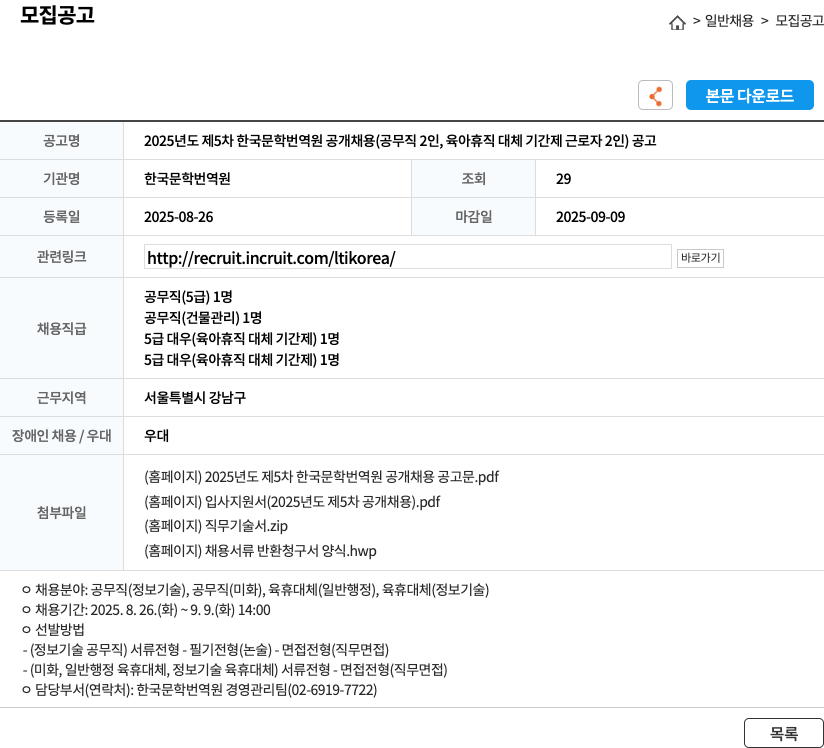This screenshot has height=748, width=824.
Task: Click the 바로가기 button beside the URL
Action: coord(700,258)
